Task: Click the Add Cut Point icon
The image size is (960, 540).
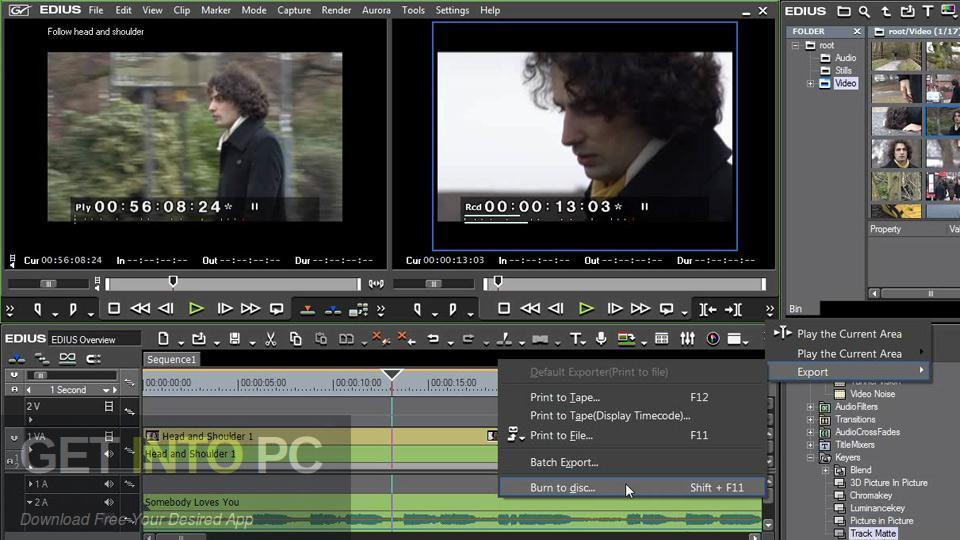Action: 504,339
